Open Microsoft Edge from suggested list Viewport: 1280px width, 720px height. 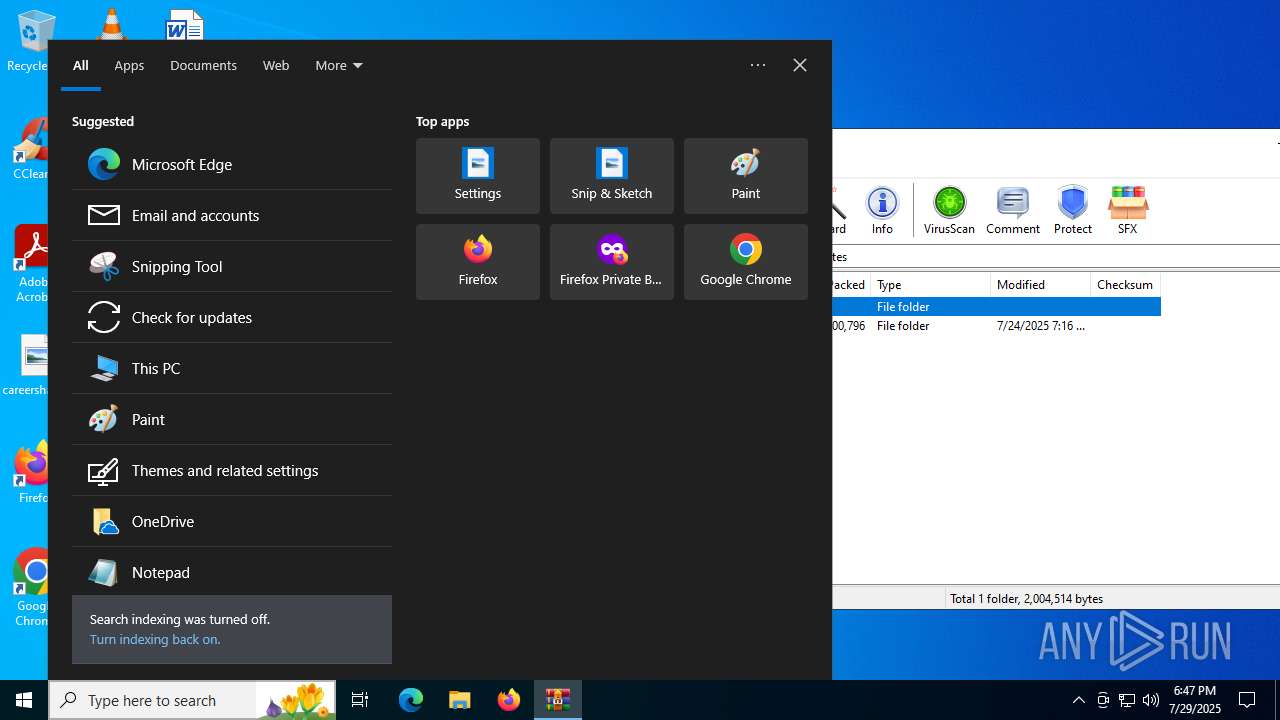231,164
